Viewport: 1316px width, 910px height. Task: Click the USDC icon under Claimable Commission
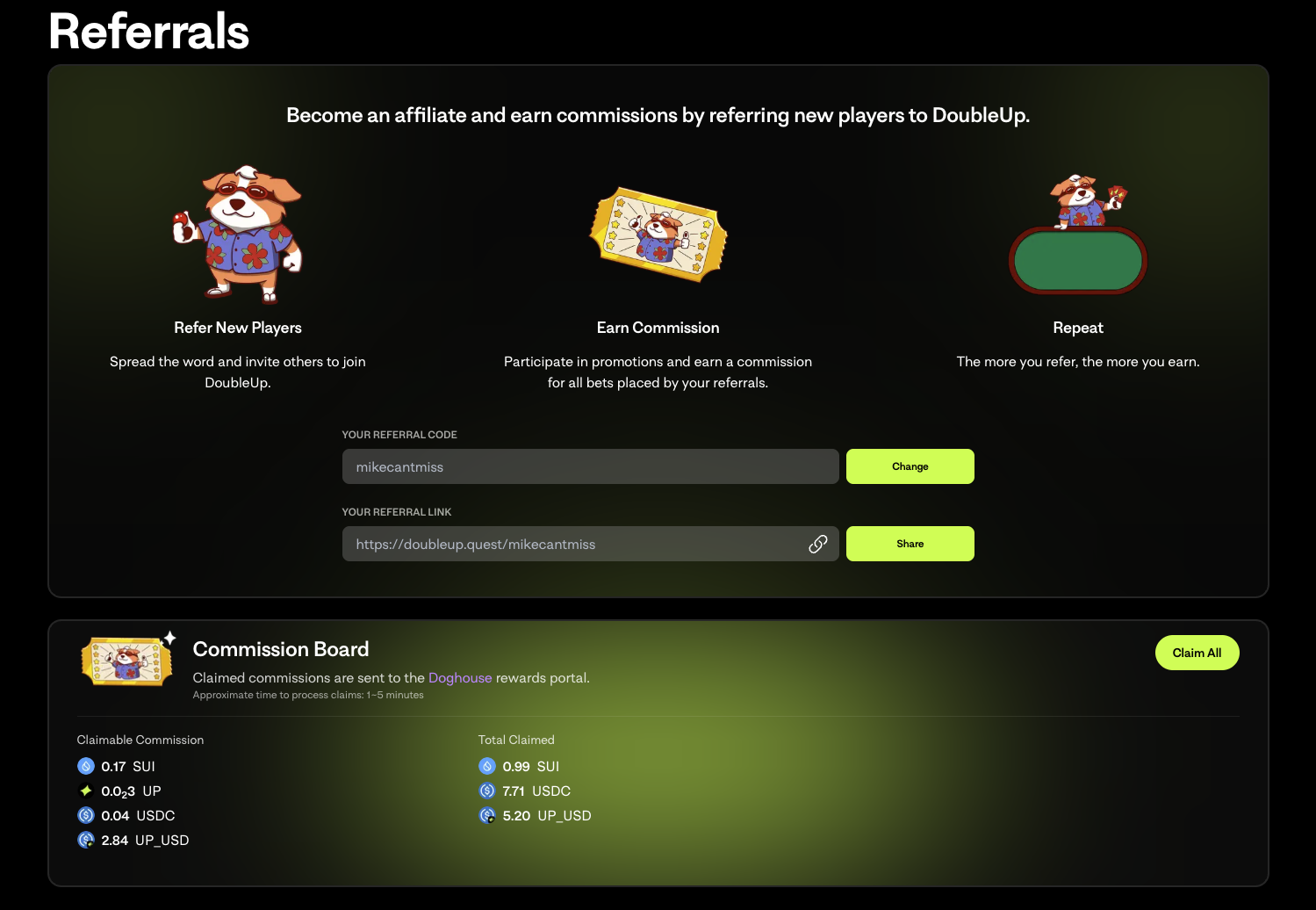tap(86, 815)
